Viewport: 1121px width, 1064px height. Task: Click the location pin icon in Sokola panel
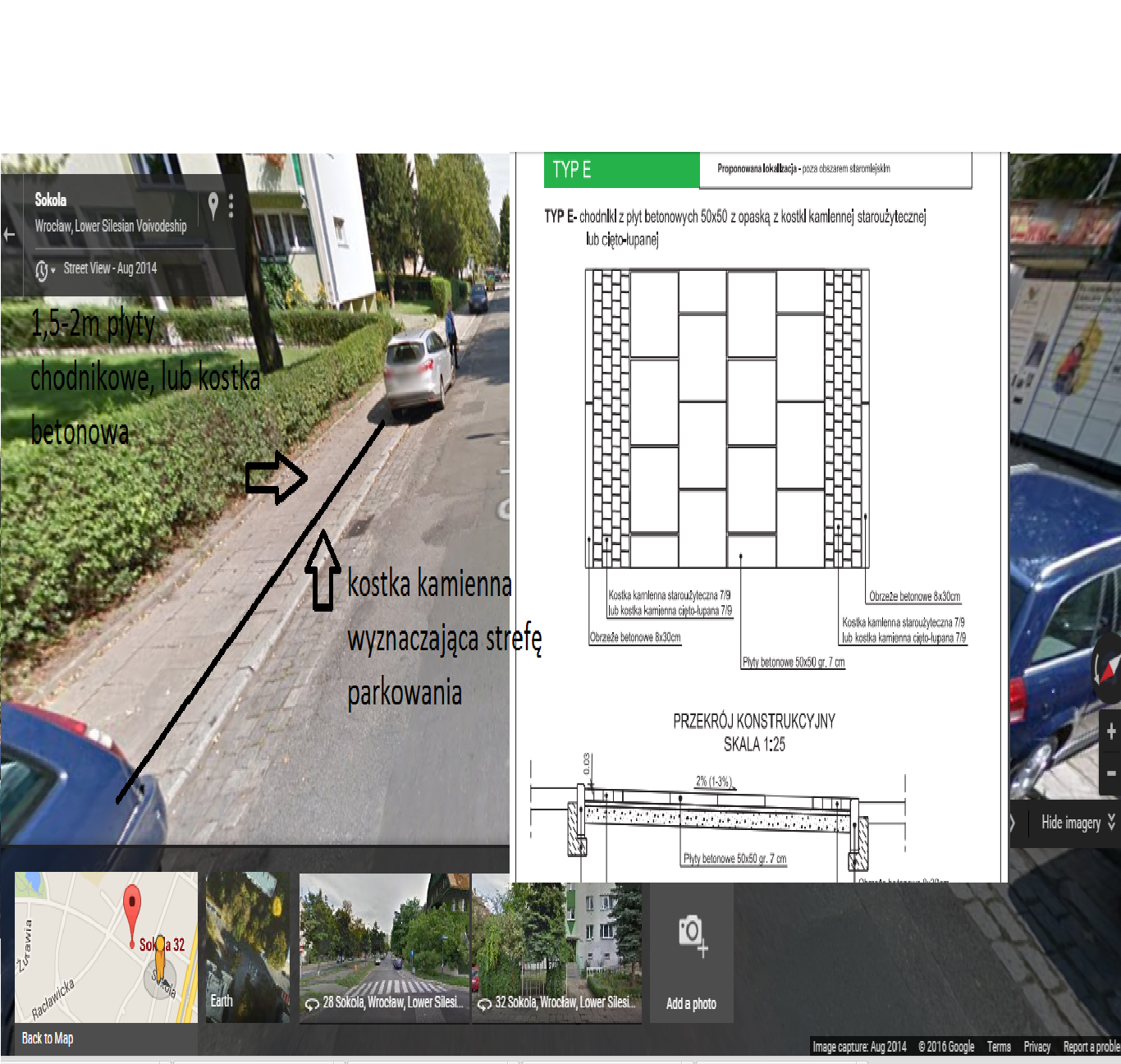pos(213,205)
